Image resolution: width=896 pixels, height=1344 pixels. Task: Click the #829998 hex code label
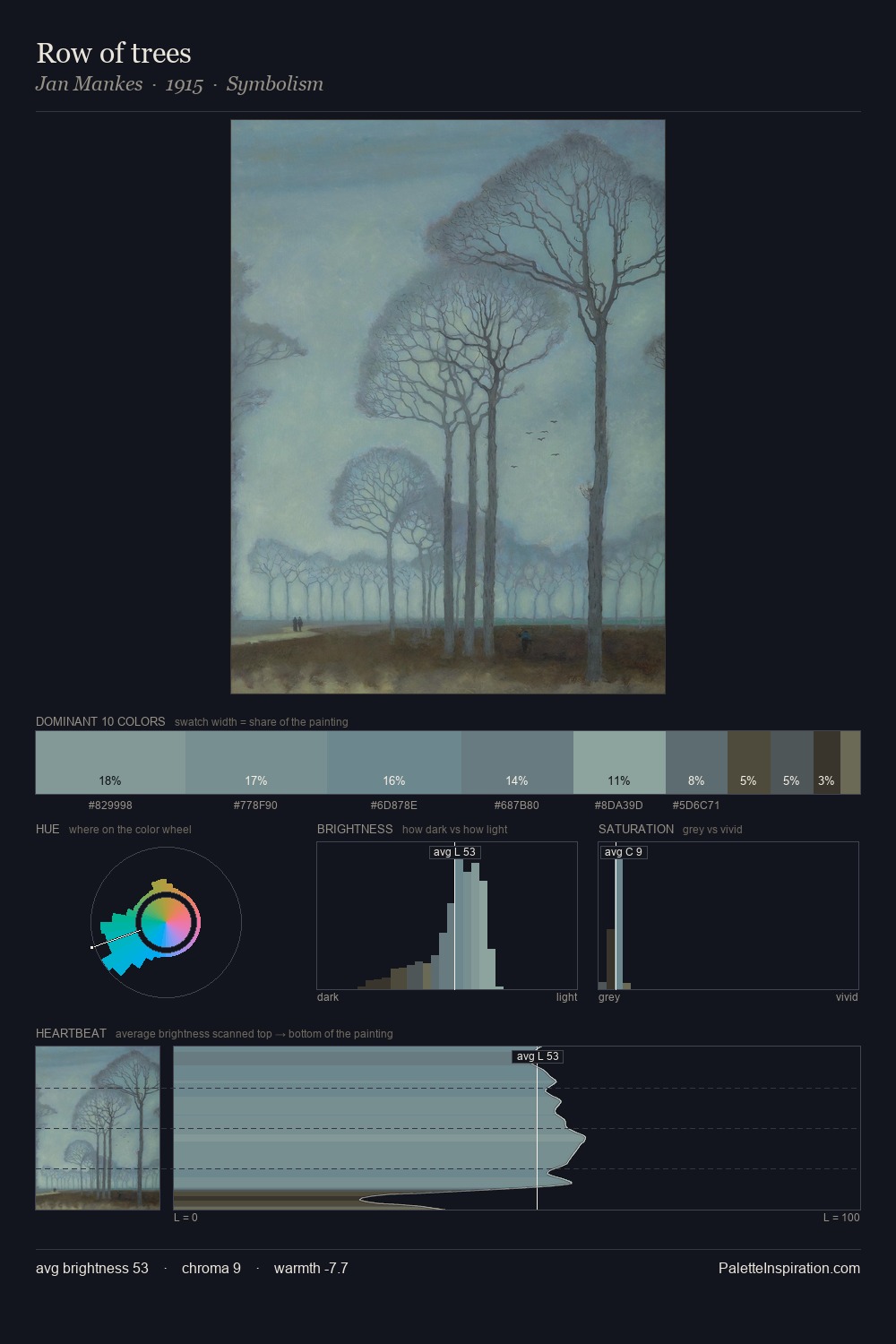tap(110, 806)
